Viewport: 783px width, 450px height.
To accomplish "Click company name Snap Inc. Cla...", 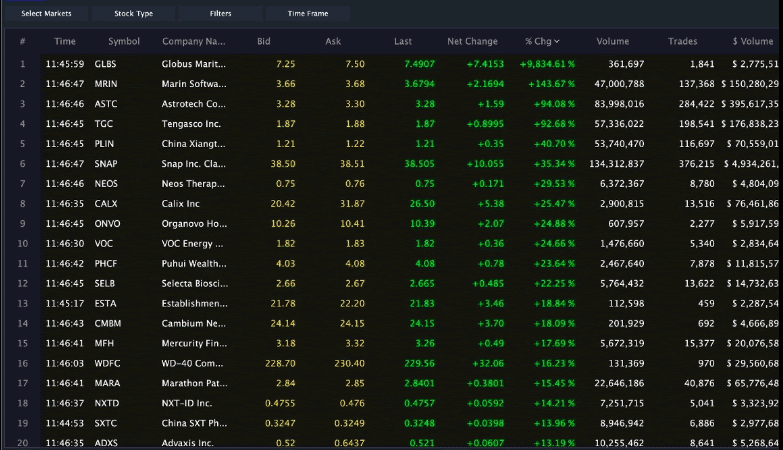I will coord(194,164).
